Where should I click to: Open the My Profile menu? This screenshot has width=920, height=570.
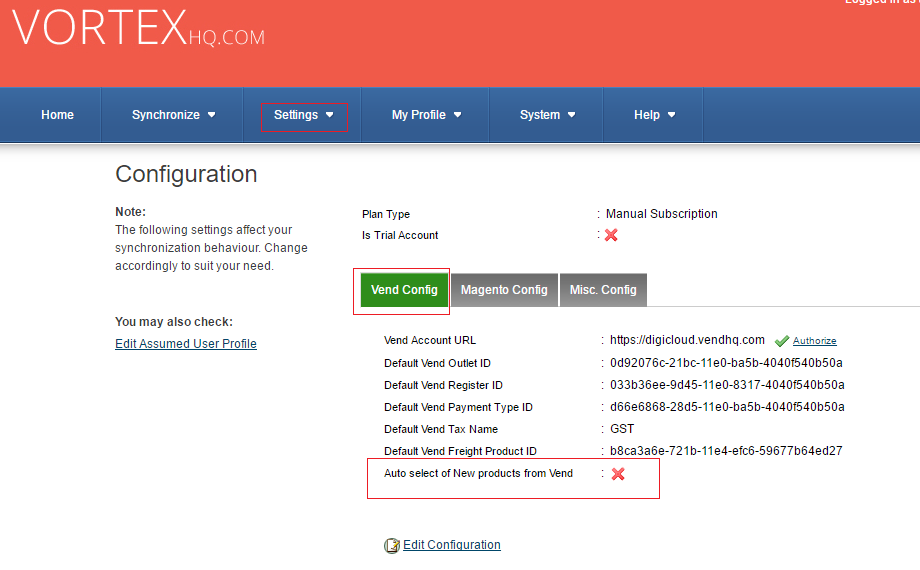click(x=426, y=115)
